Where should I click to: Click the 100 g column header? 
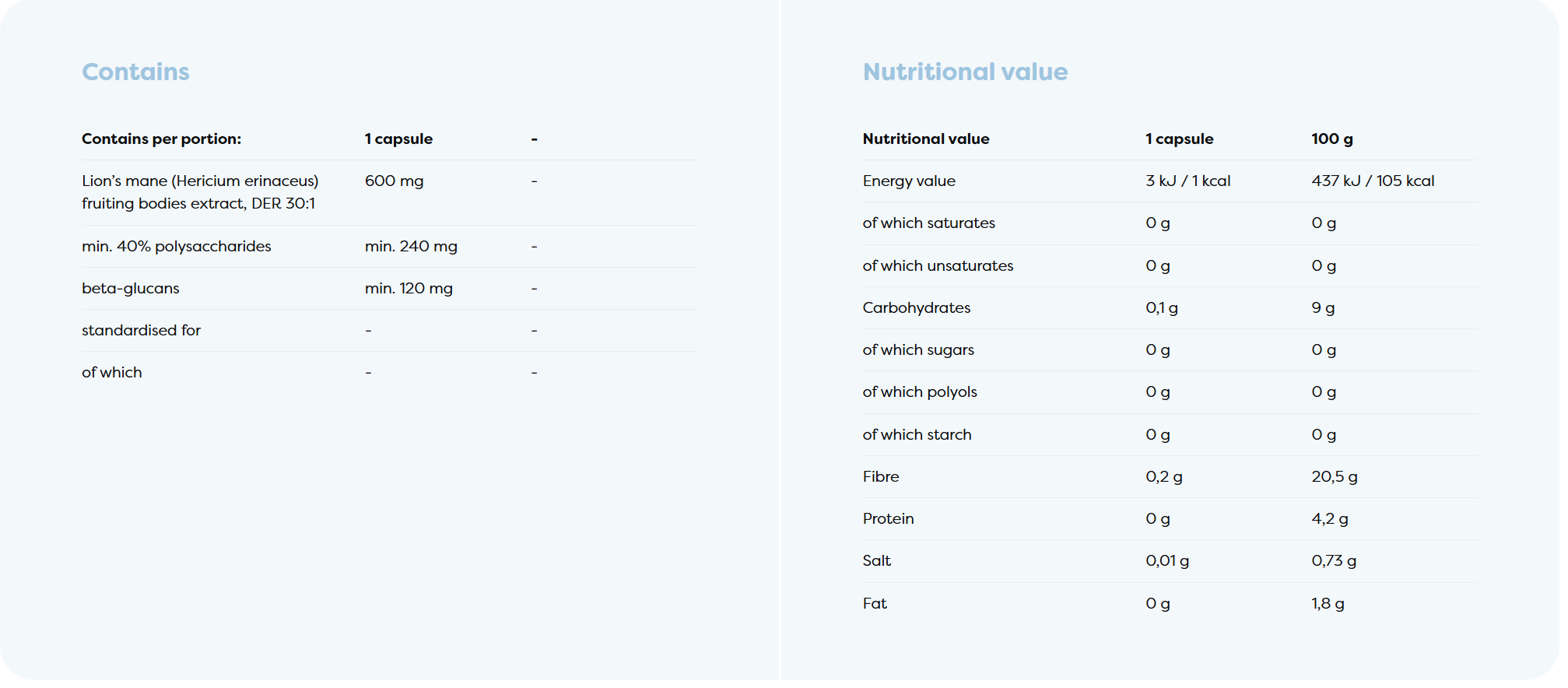coord(1331,139)
